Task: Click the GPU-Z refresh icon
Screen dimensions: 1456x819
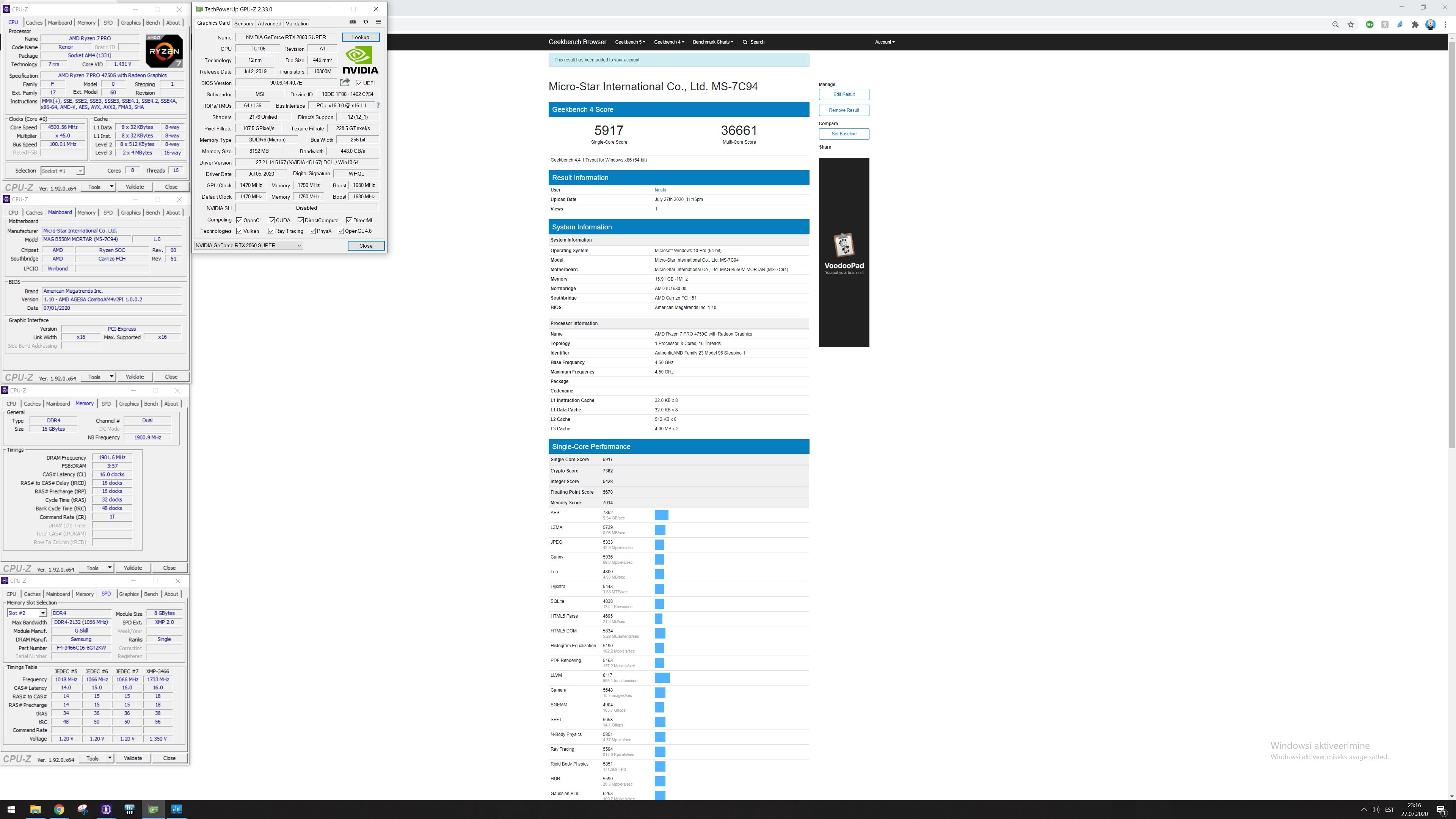Action: tap(366, 22)
